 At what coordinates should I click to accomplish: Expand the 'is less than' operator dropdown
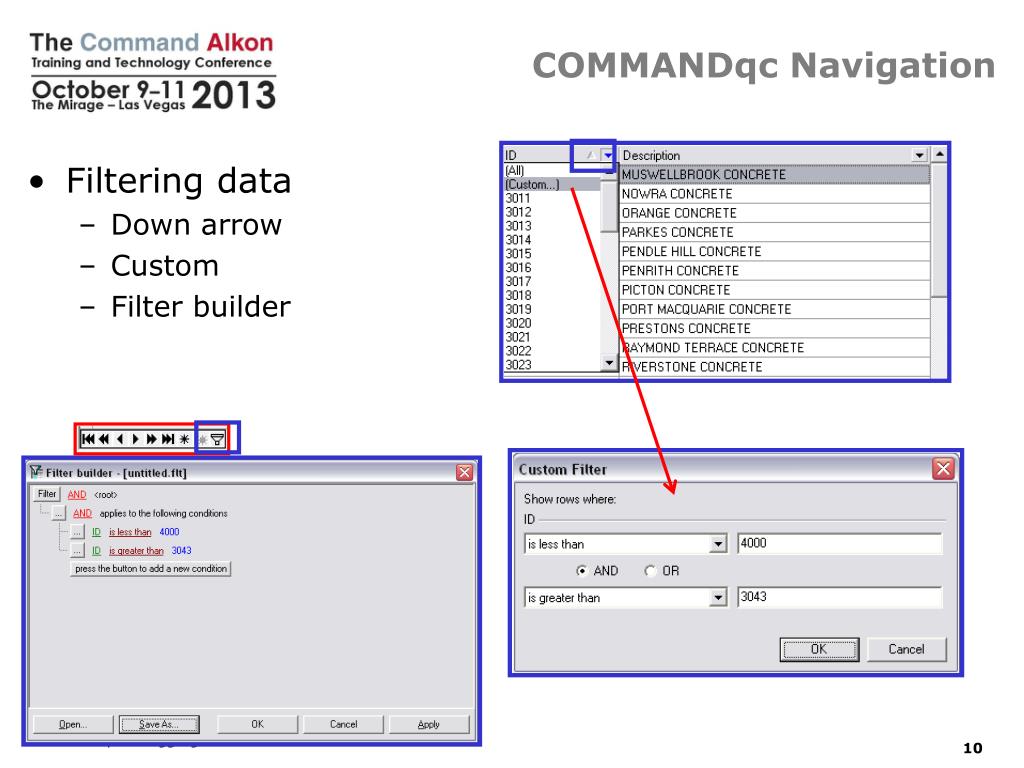tap(718, 543)
